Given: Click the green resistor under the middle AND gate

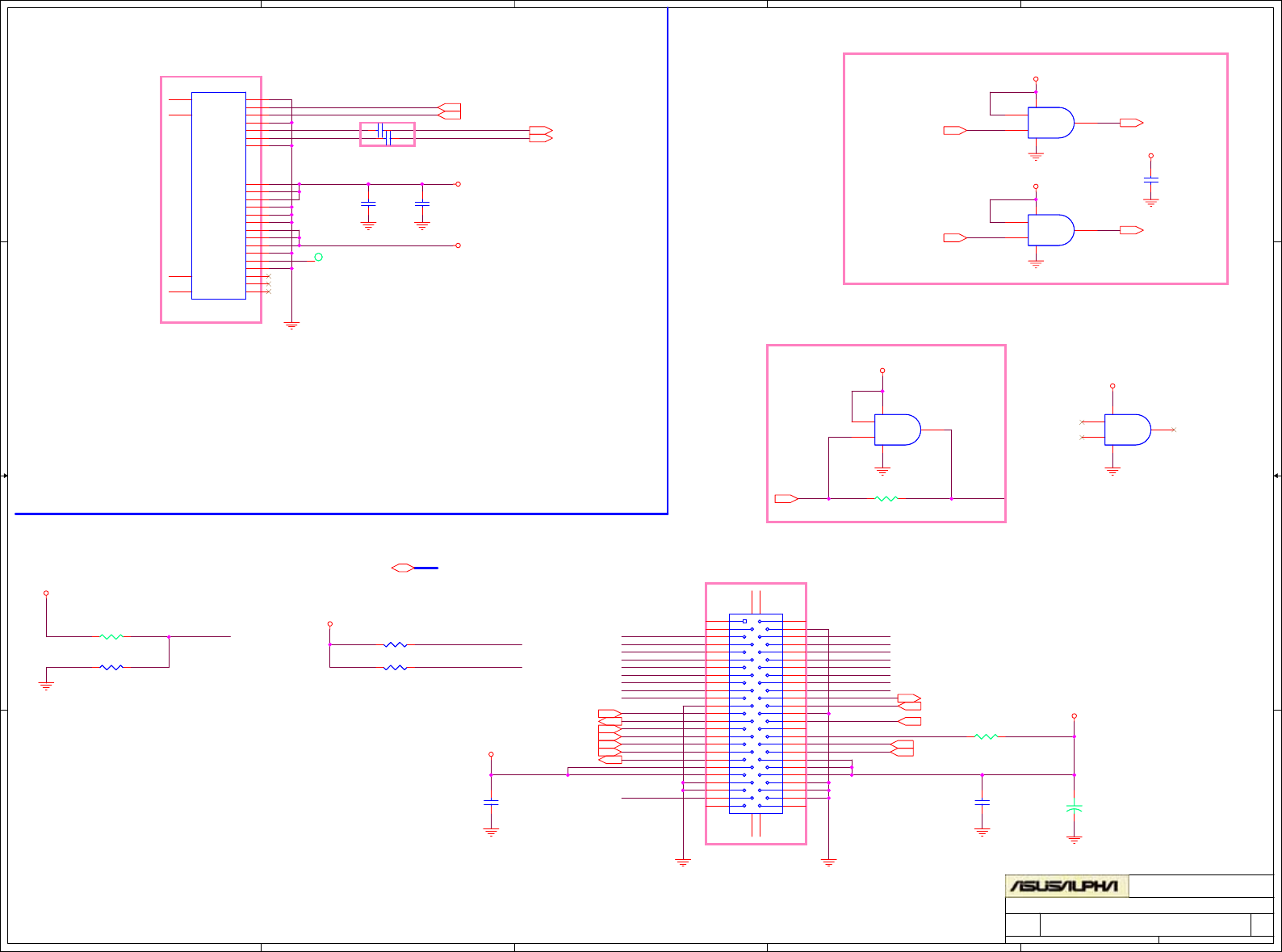Looking at the screenshot, I should [x=886, y=499].
